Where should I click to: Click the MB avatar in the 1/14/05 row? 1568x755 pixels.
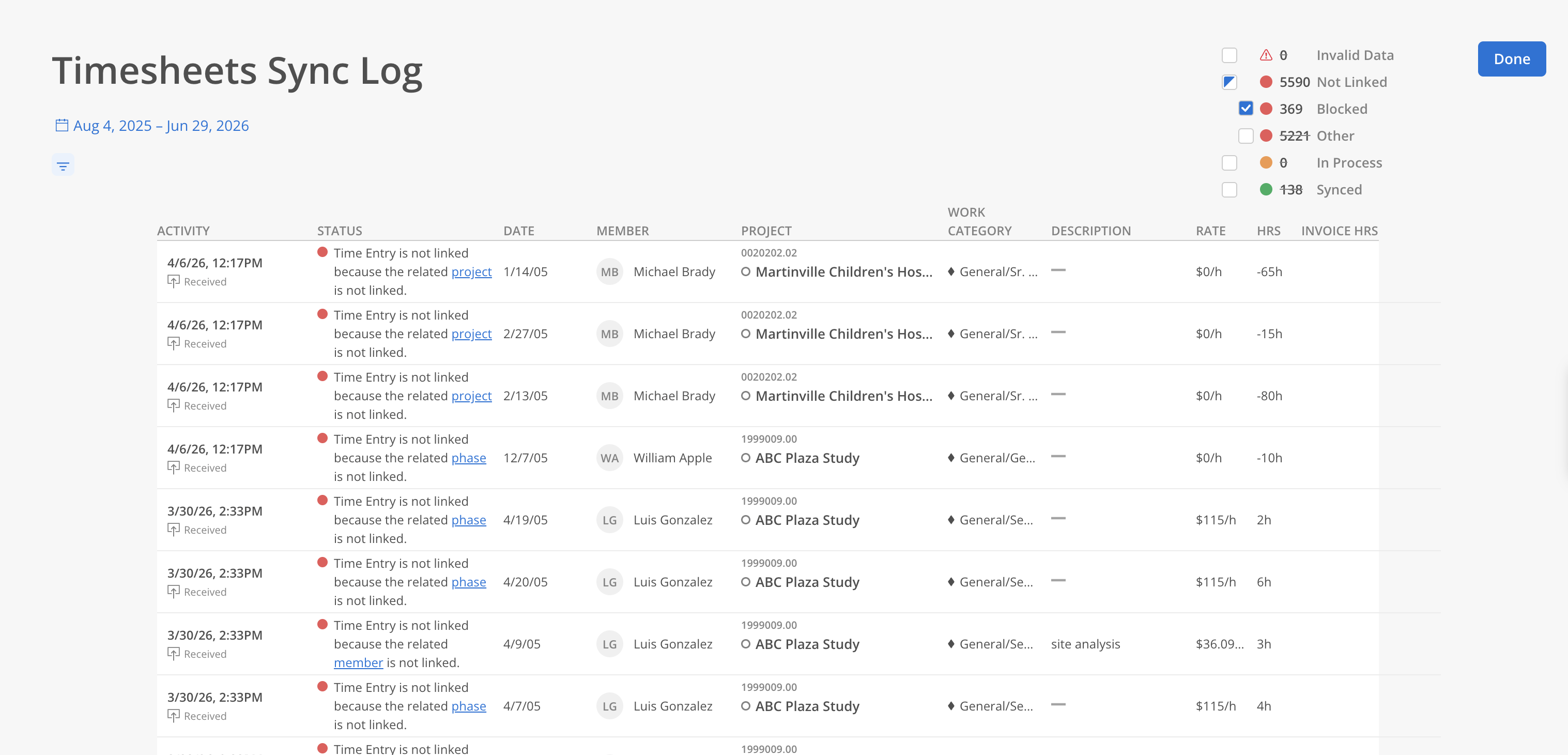click(609, 272)
